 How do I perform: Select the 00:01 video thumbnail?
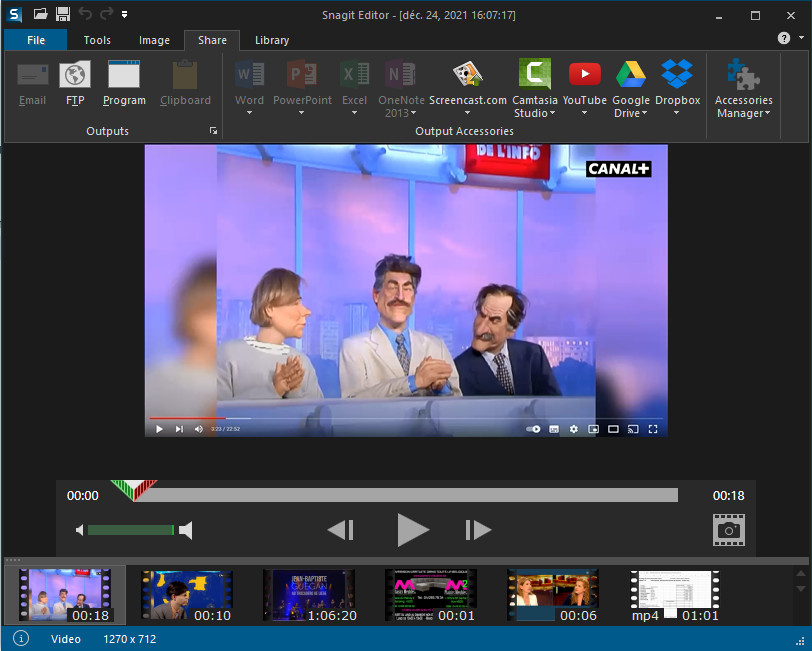(x=431, y=595)
